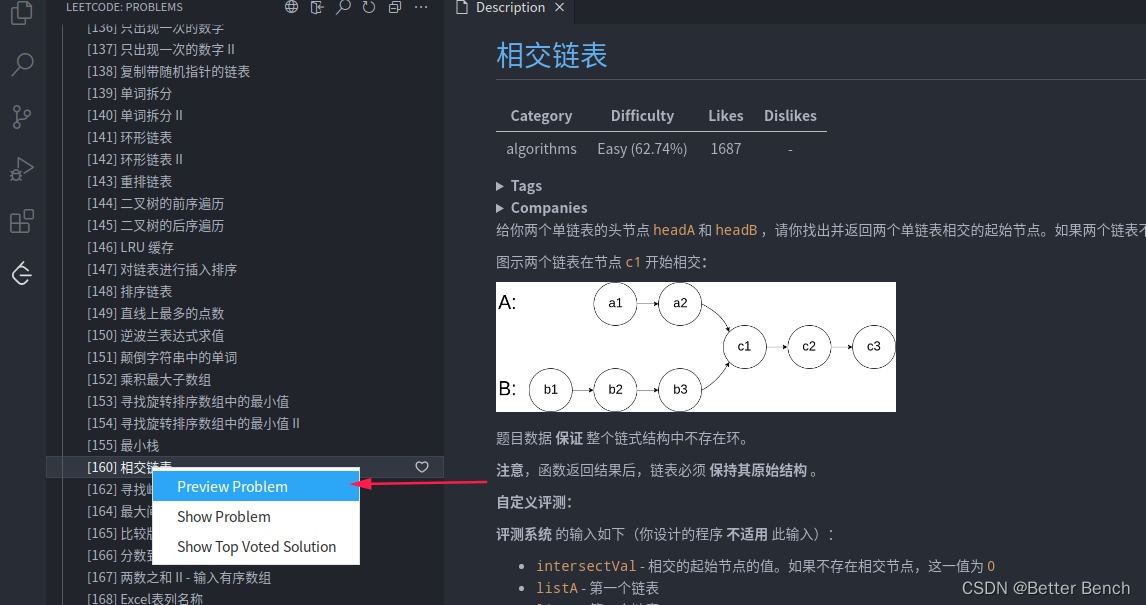Viewport: 1146px width, 605px height.
Task: Click the sign-out icon in LeetCode panel
Action: (316, 7)
